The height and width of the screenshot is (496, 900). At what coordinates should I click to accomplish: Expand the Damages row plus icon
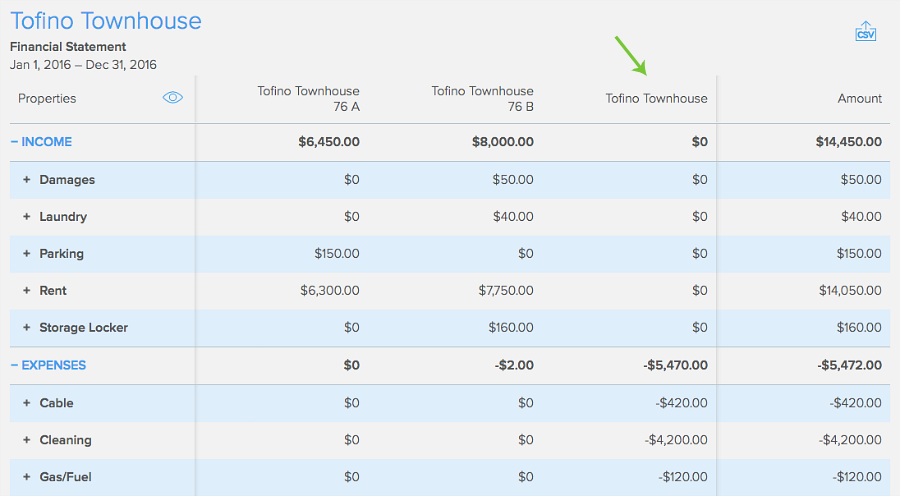tap(26, 180)
